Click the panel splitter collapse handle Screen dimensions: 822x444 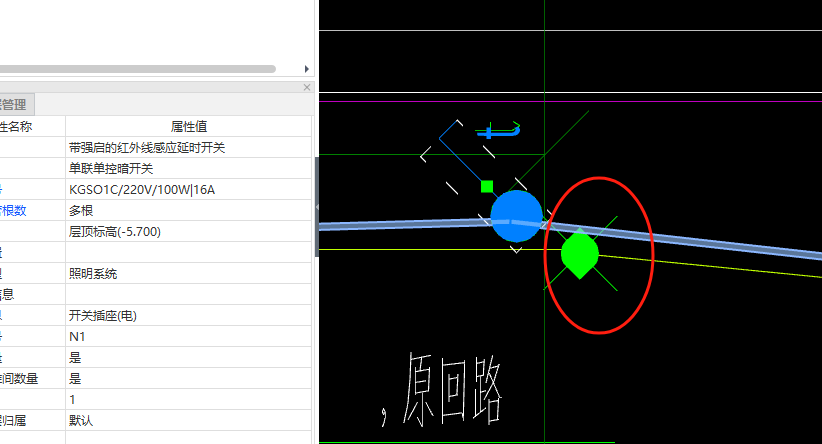click(x=317, y=207)
